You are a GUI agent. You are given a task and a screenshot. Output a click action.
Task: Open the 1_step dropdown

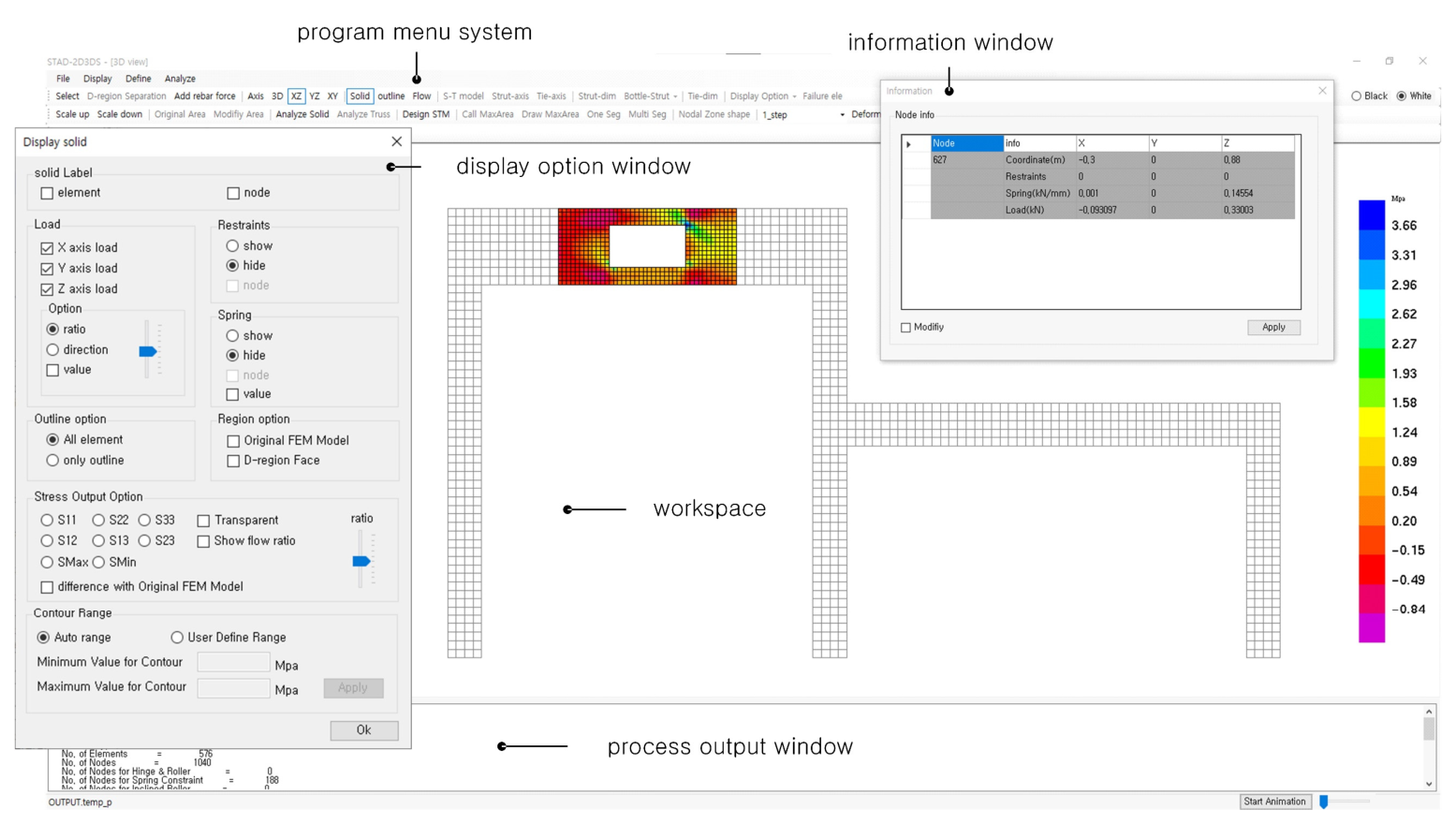[x=841, y=115]
